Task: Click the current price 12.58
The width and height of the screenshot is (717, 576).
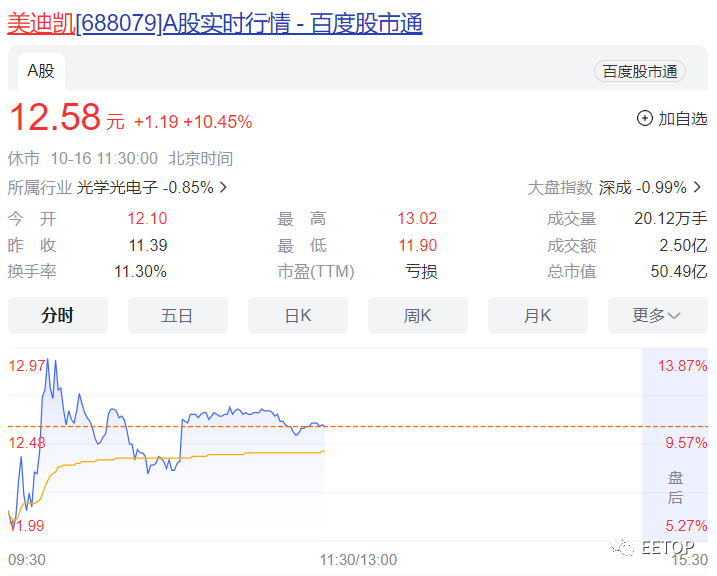Action: [x=55, y=117]
